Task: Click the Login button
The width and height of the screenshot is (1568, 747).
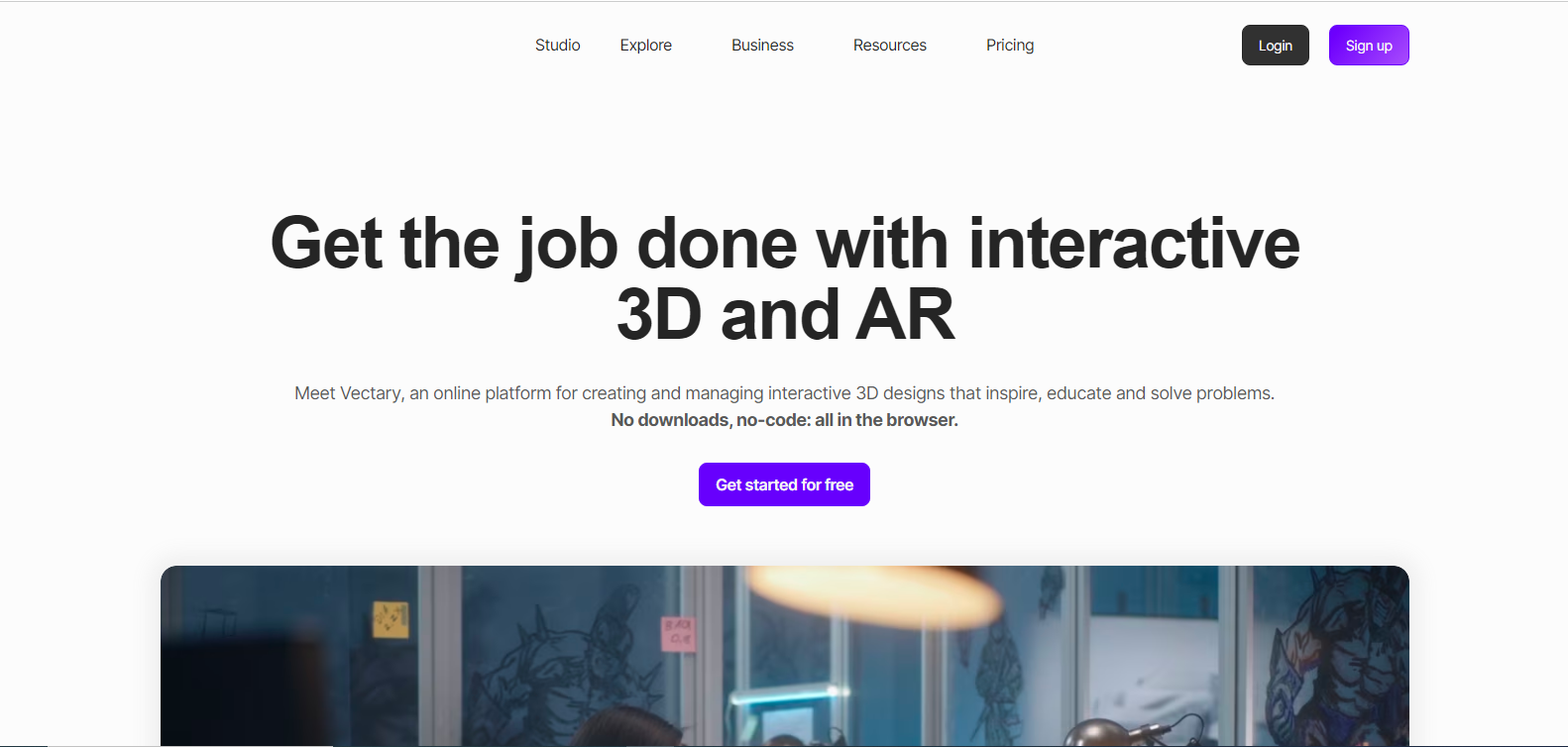Action: click(x=1276, y=46)
